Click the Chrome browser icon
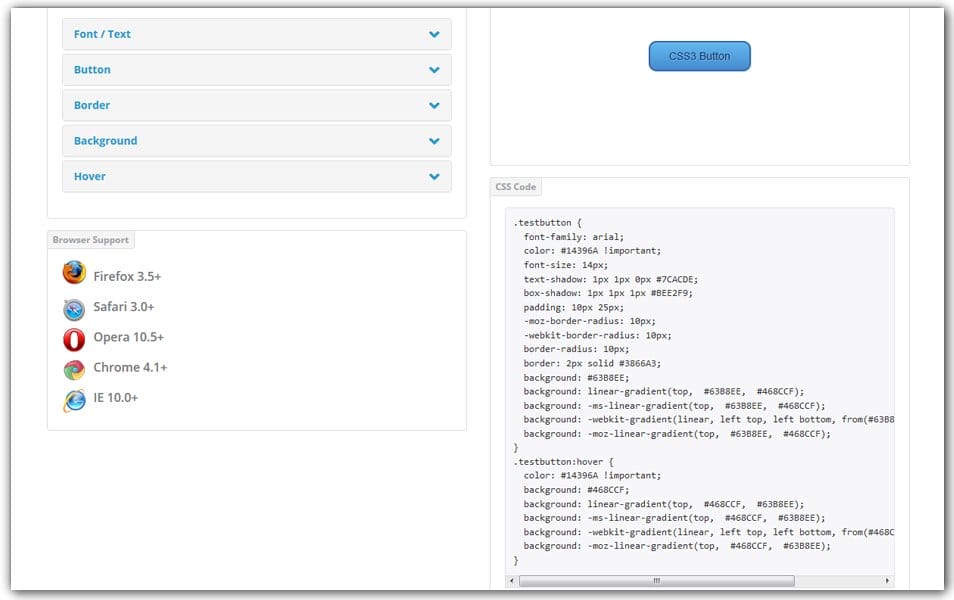954x600 pixels. (73, 368)
